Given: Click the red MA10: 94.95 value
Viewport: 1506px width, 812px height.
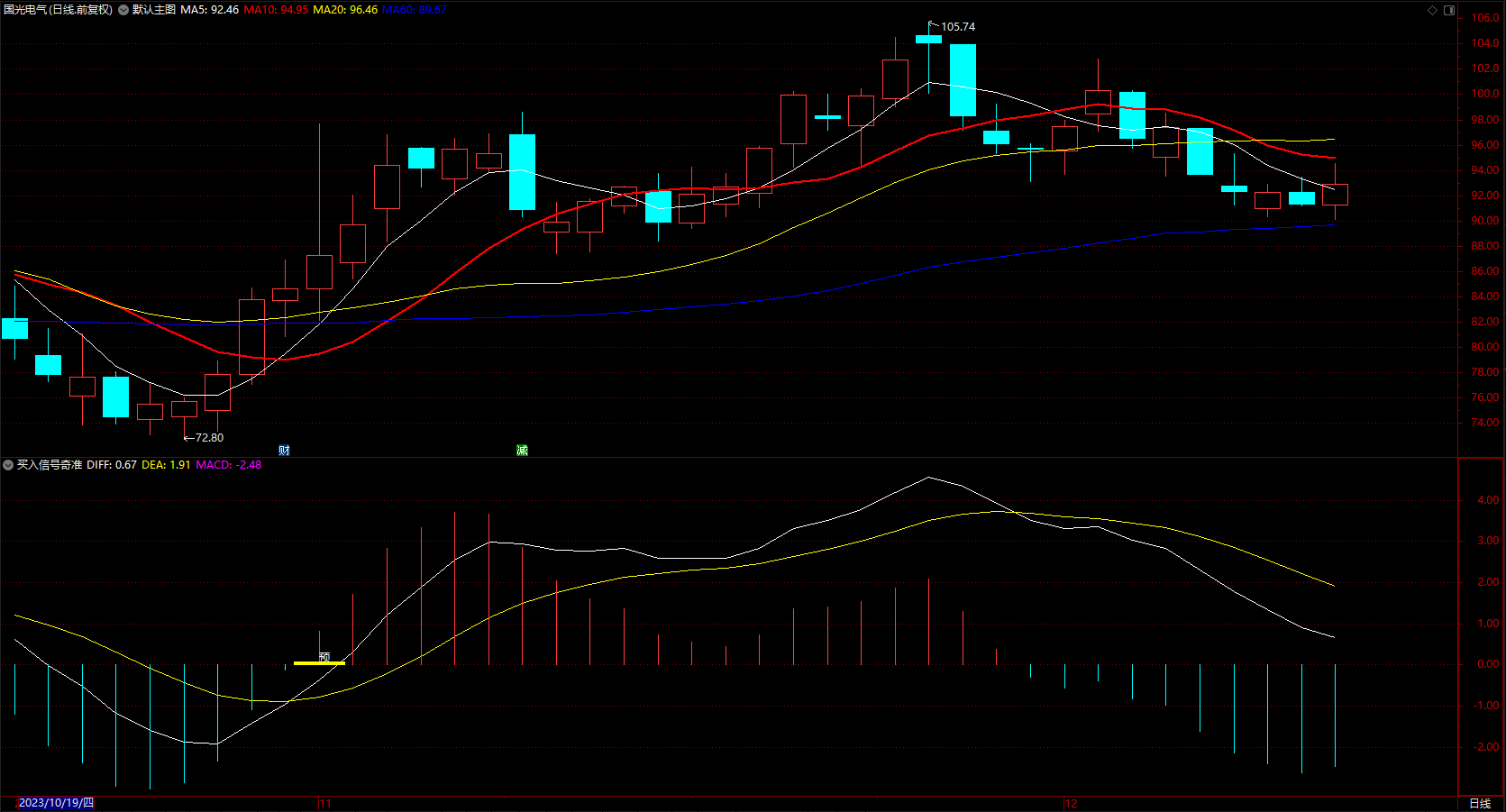Looking at the screenshot, I should pyautogui.click(x=276, y=10).
